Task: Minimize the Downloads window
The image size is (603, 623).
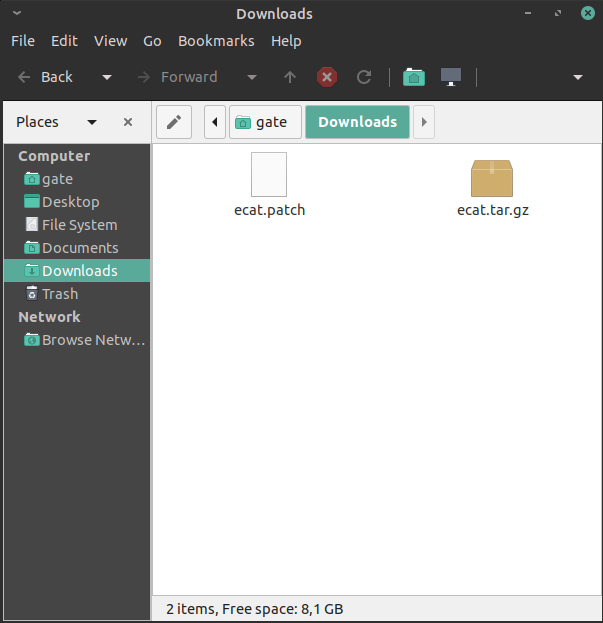Action: (x=528, y=13)
